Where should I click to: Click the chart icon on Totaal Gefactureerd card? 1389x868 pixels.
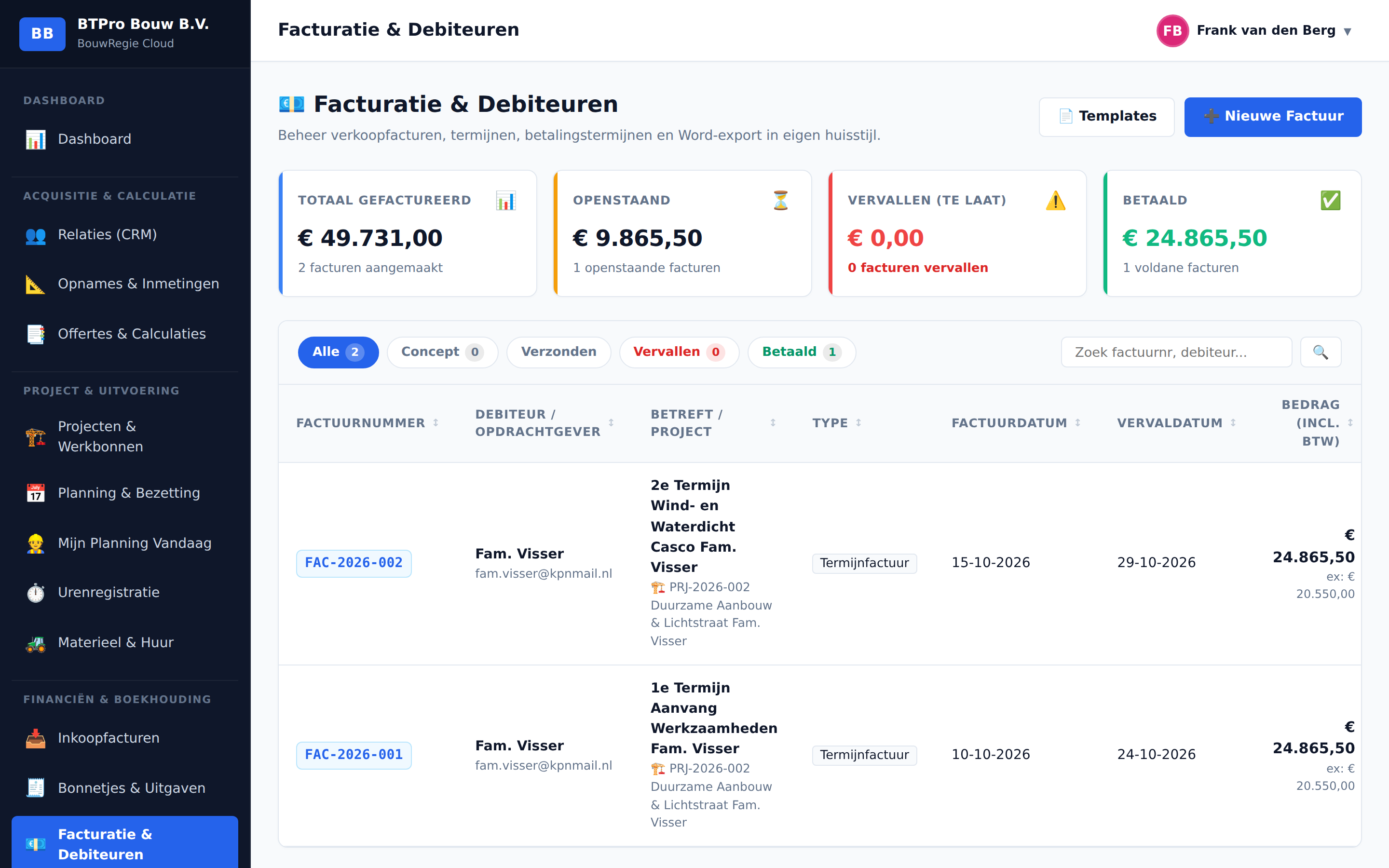coord(505,200)
